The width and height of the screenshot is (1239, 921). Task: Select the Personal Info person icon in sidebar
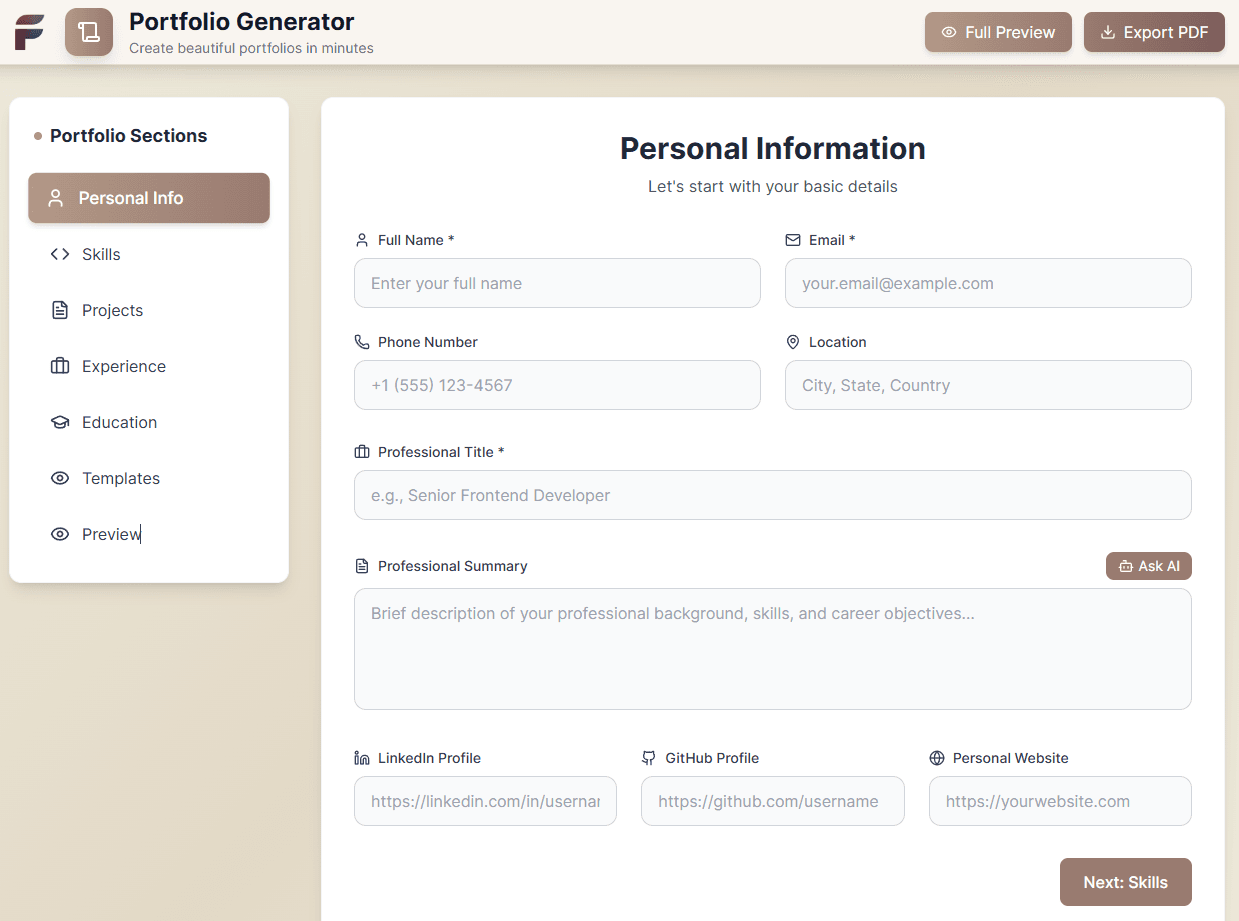pyautogui.click(x=57, y=198)
